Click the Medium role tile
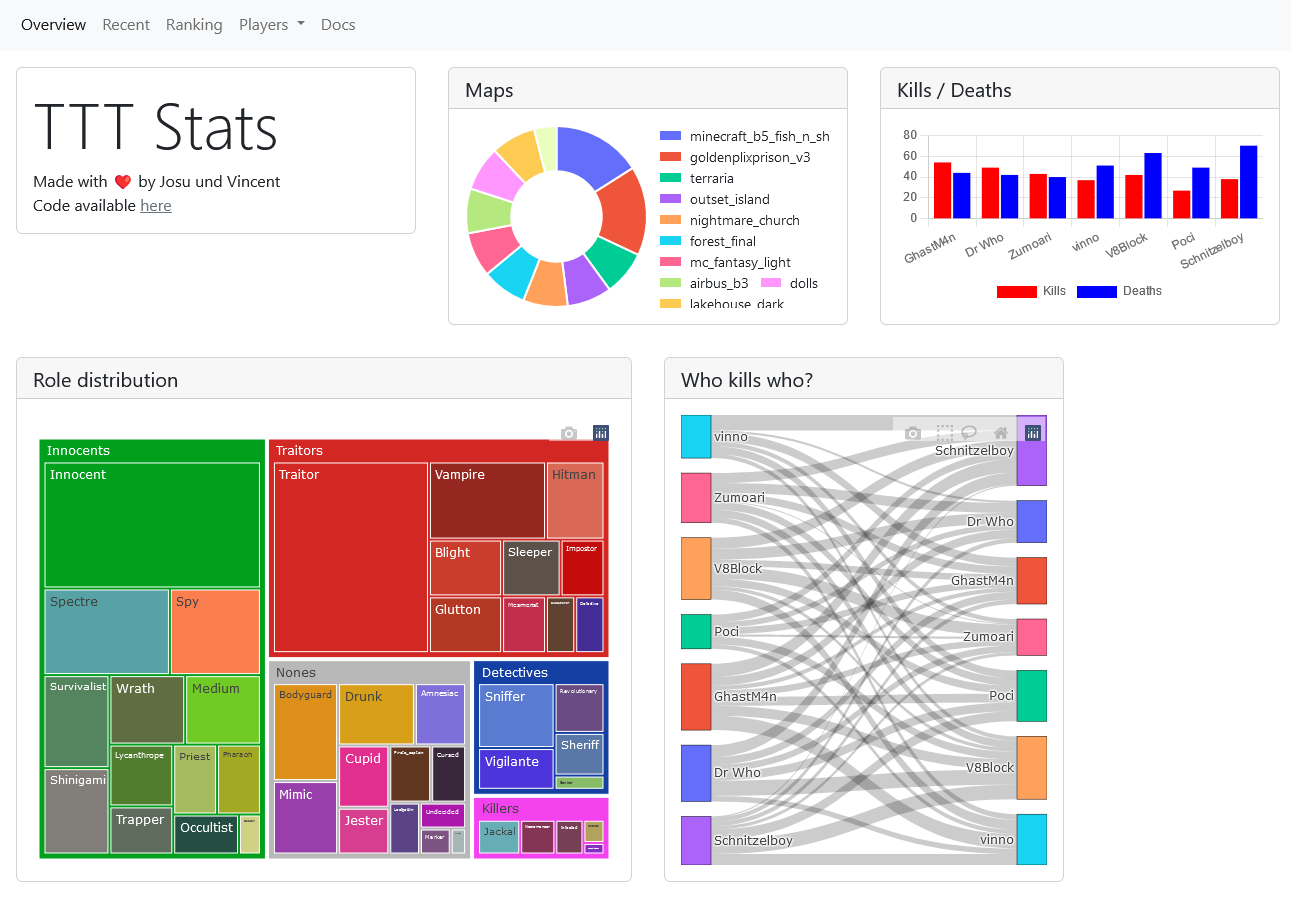 [x=223, y=710]
